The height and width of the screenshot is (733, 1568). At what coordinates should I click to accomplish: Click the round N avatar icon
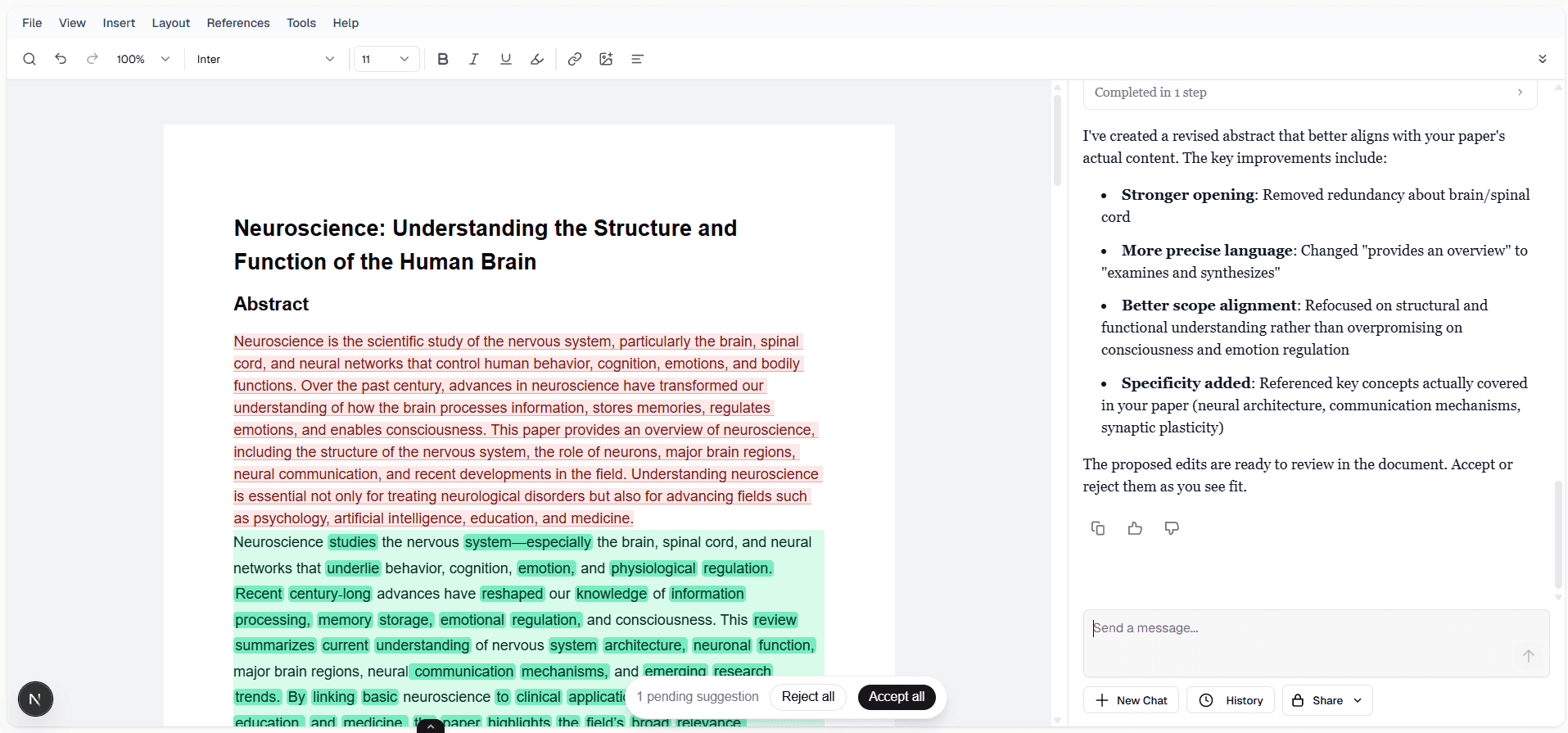click(x=35, y=699)
